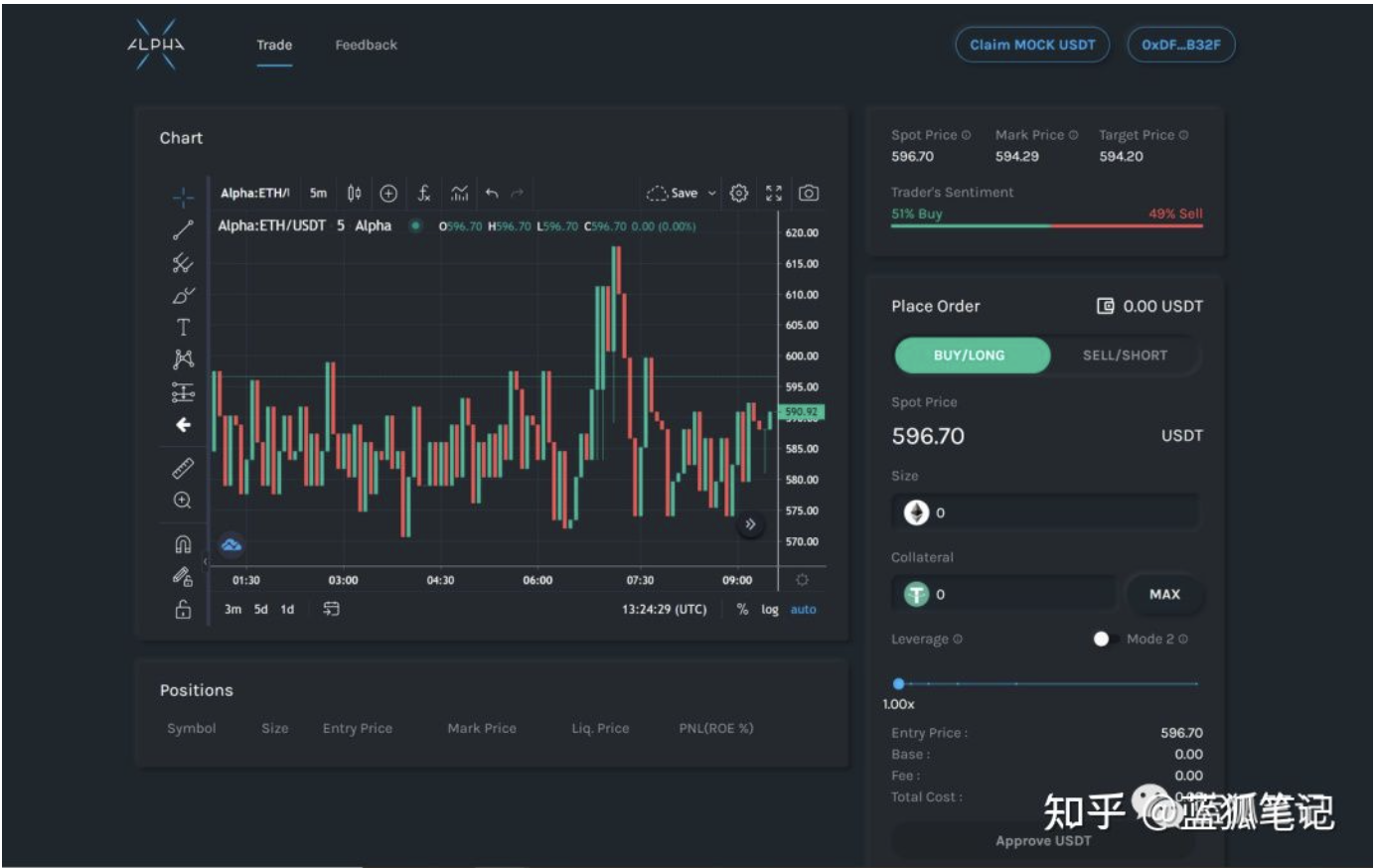1375x868 pixels.
Task: Toggle the Mode 2 leverage switch
Action: [1106, 639]
